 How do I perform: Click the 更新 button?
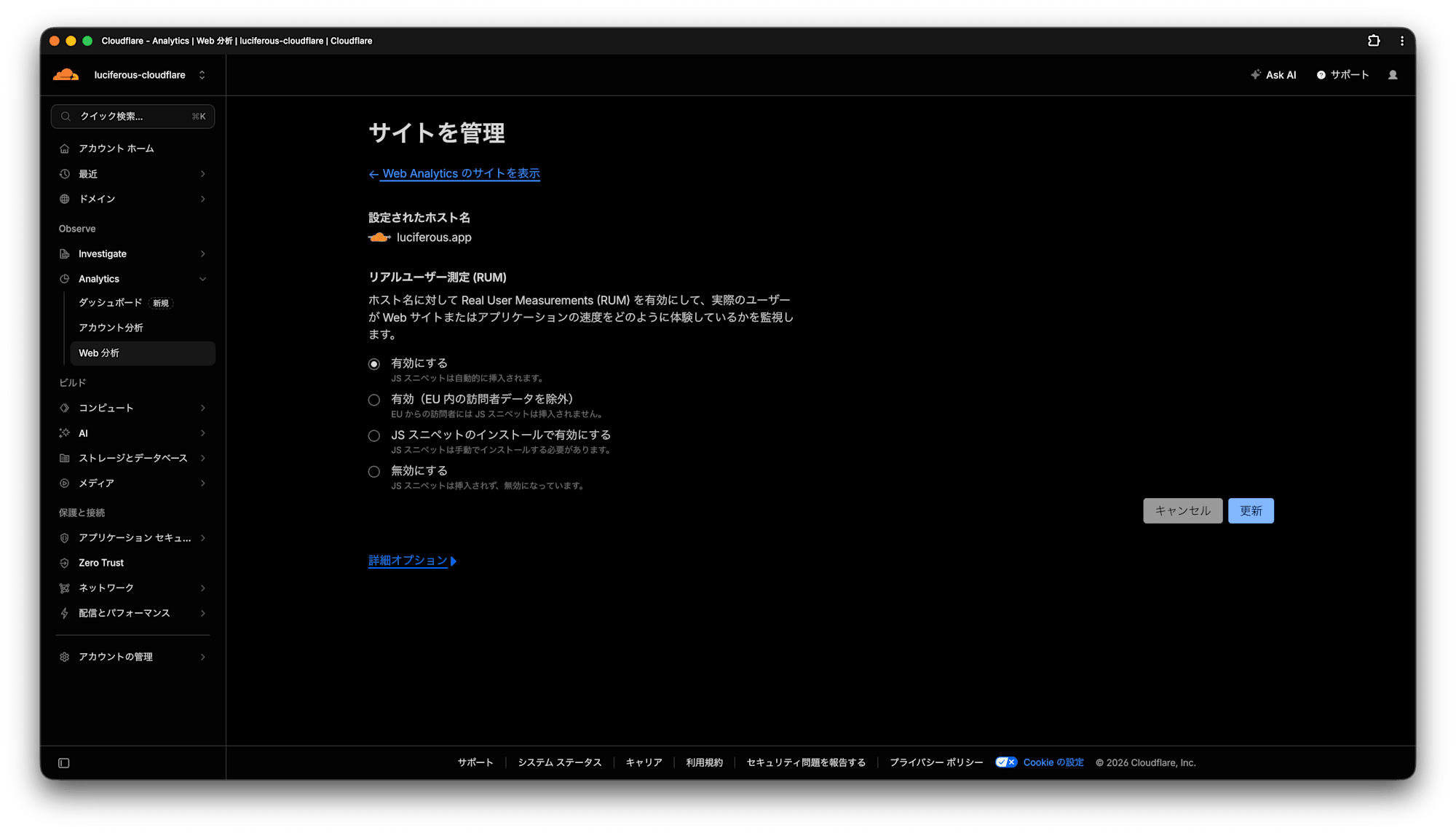[1251, 511]
